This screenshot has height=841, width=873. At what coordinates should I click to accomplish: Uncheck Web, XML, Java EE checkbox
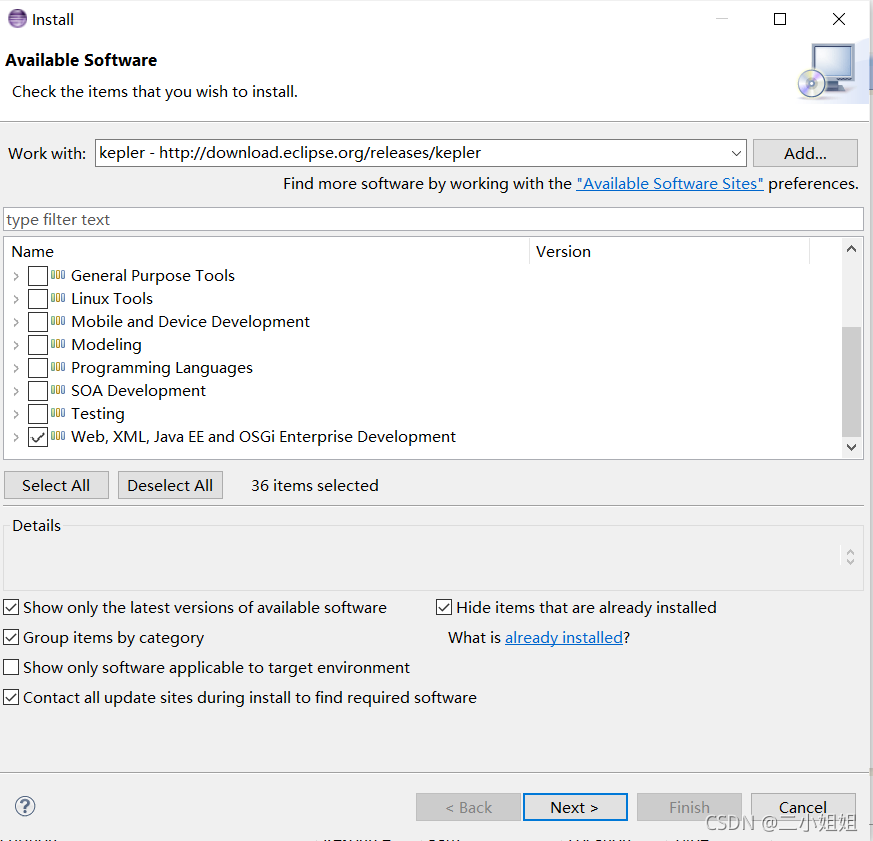(38, 437)
